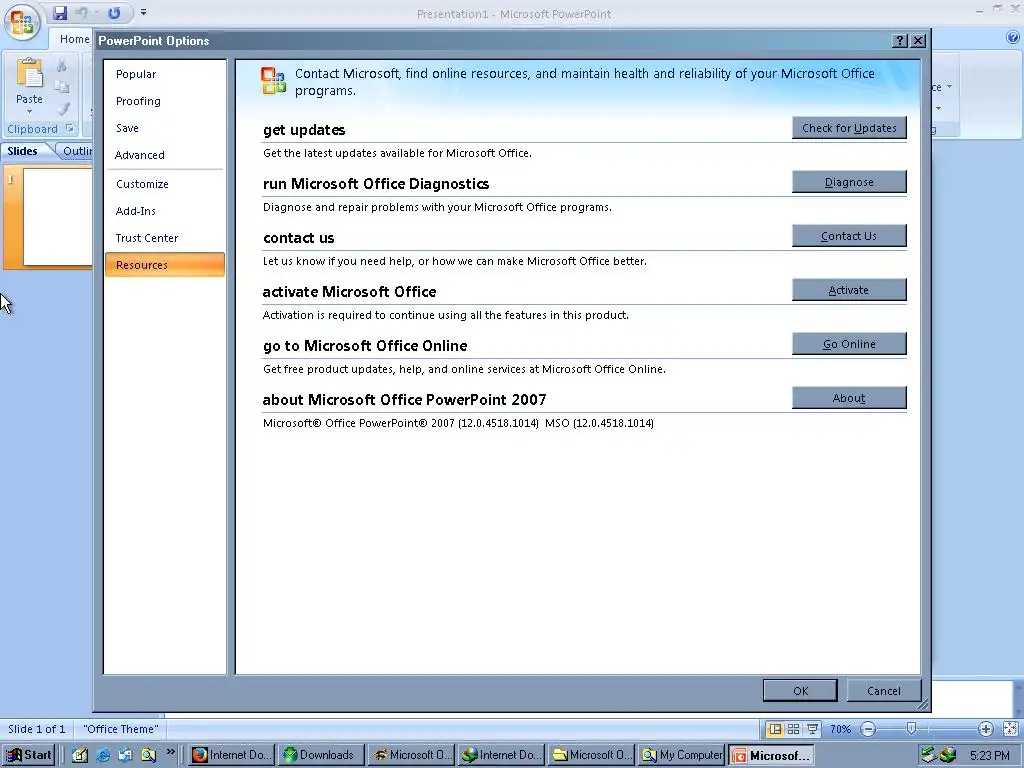Screen dimensions: 1024x768
Task: Click the Office Button orb
Action: click(22, 22)
